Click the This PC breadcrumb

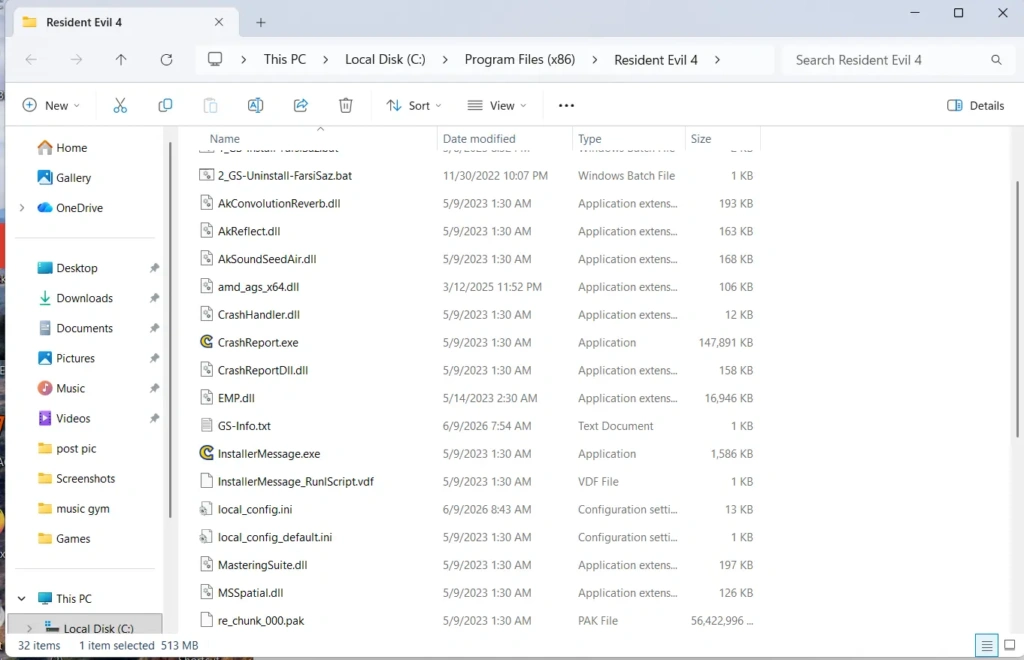point(285,59)
